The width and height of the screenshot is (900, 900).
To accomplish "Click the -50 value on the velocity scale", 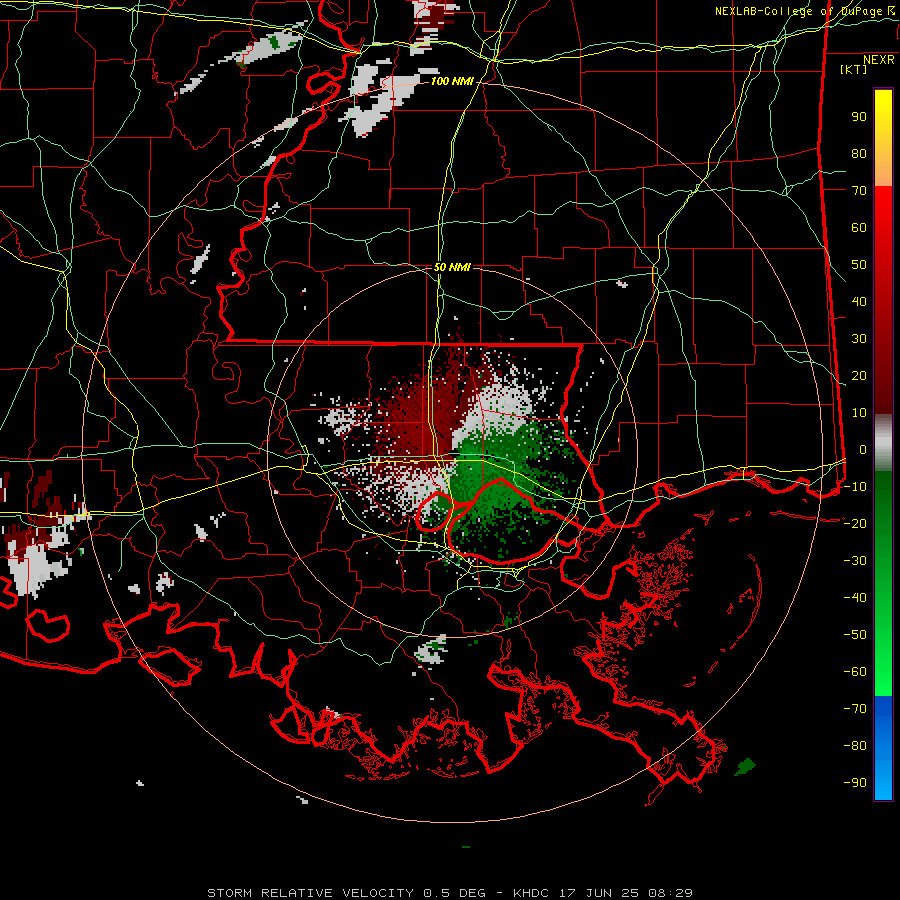I will point(855,635).
